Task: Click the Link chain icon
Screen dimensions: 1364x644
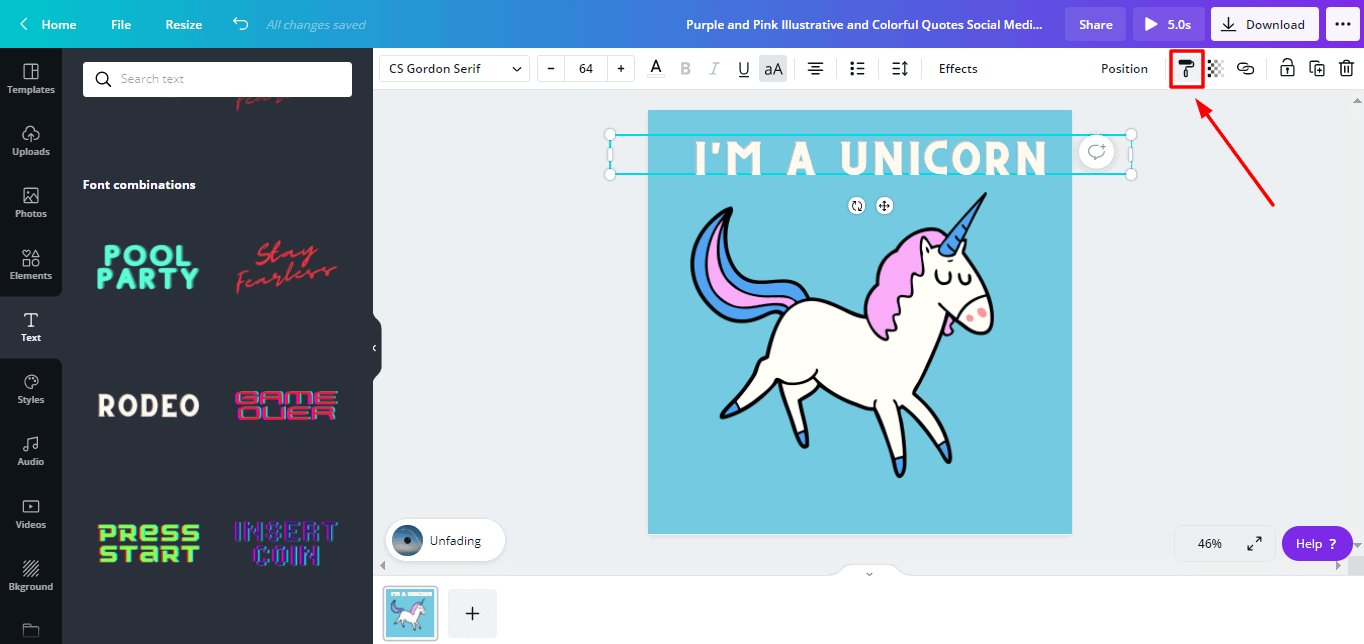Action: [x=1245, y=69]
